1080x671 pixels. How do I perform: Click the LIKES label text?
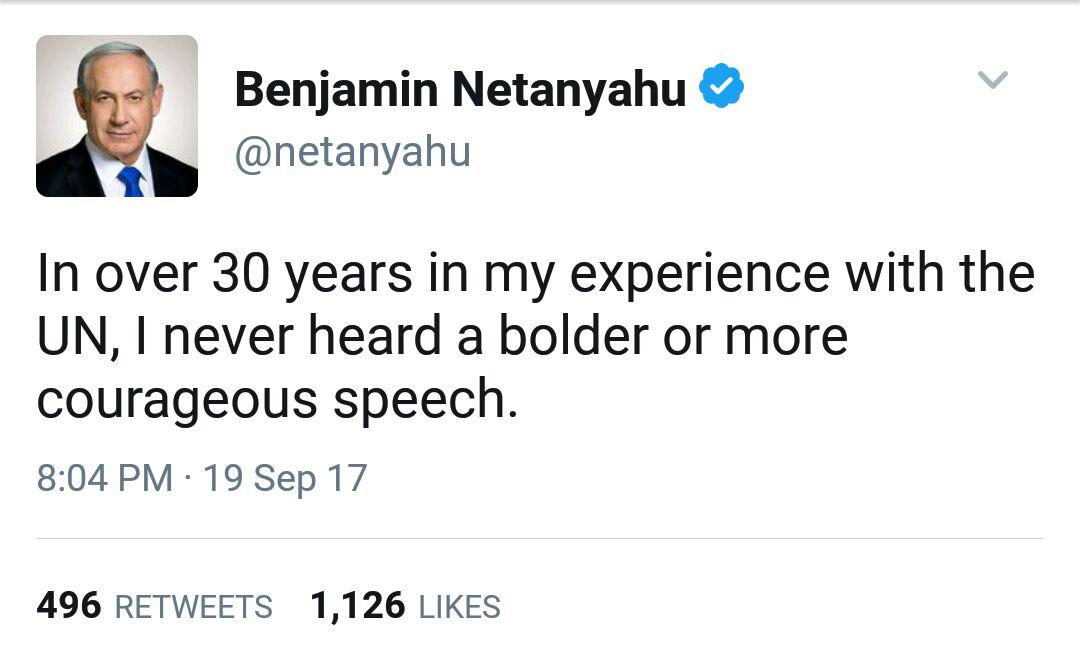[459, 607]
